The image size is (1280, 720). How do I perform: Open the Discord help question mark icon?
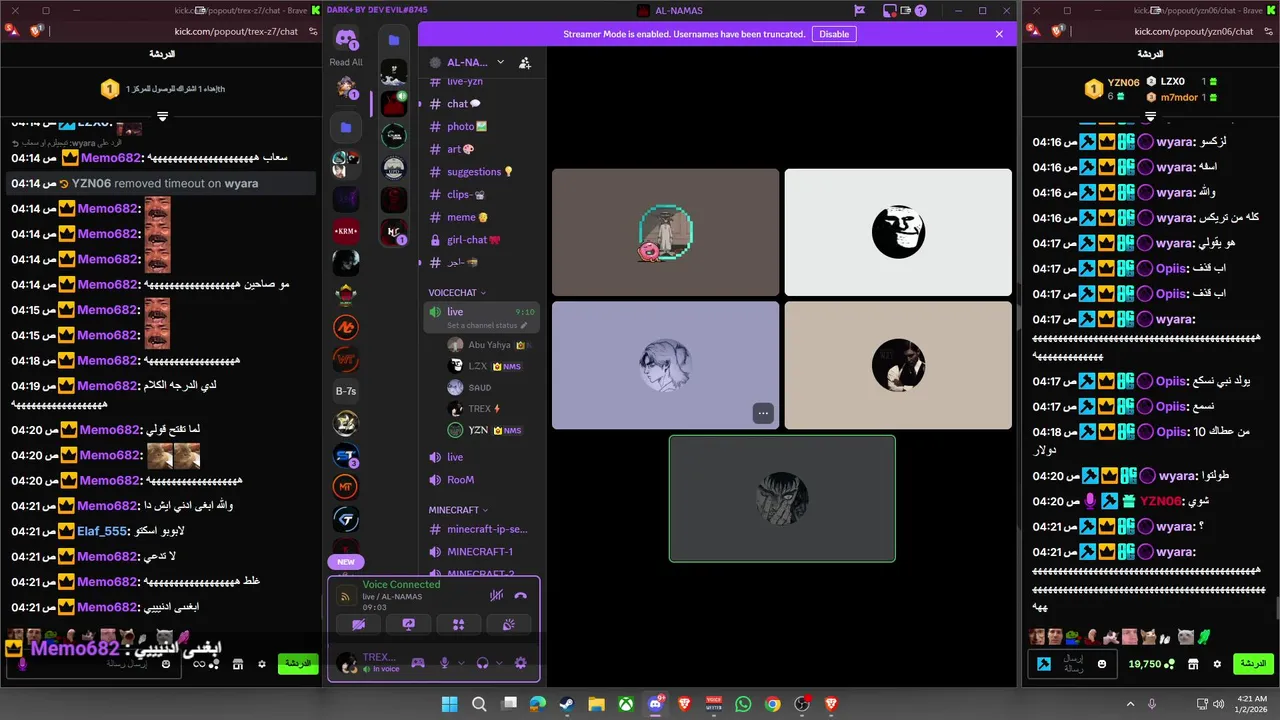coord(921,11)
